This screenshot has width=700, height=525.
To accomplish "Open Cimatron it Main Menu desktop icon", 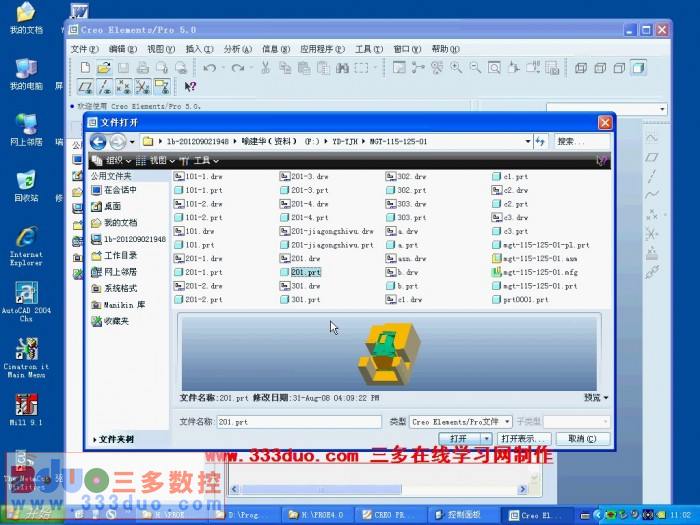I will click(x=26, y=358).
